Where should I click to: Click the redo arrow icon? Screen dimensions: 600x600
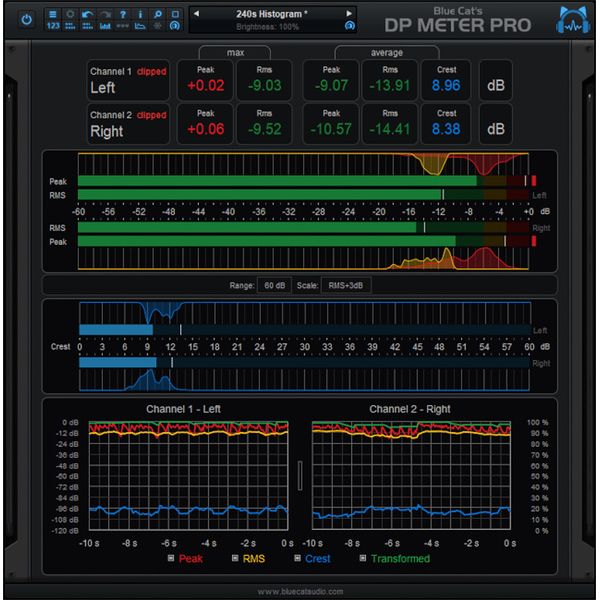pos(105,14)
